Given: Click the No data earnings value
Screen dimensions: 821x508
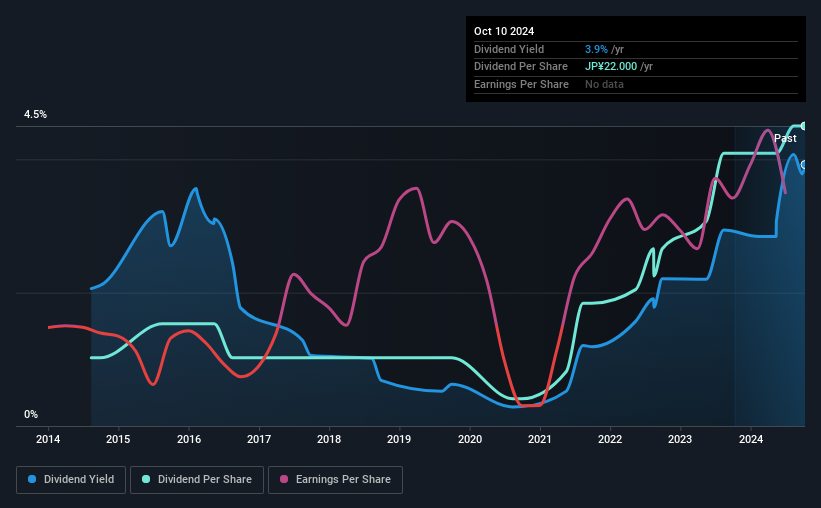Looking at the screenshot, I should (x=604, y=84).
